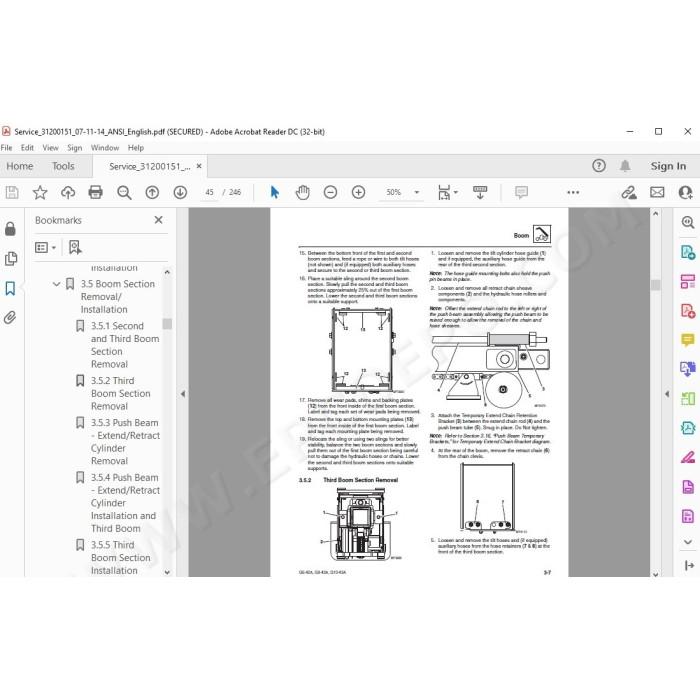
Task: Collapse the 3.5 Boom Section bookmark
Action: click(x=56, y=284)
